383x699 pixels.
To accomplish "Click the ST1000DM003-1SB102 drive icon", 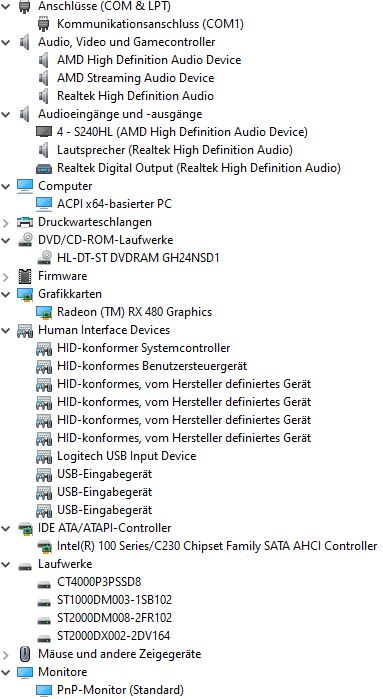I will [44, 602].
